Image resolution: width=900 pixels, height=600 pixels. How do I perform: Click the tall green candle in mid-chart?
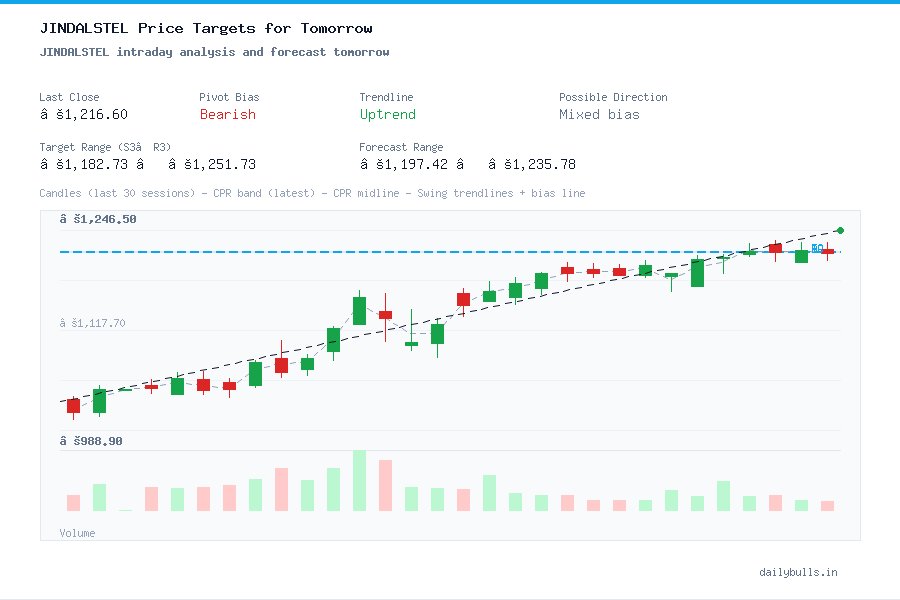(358, 310)
